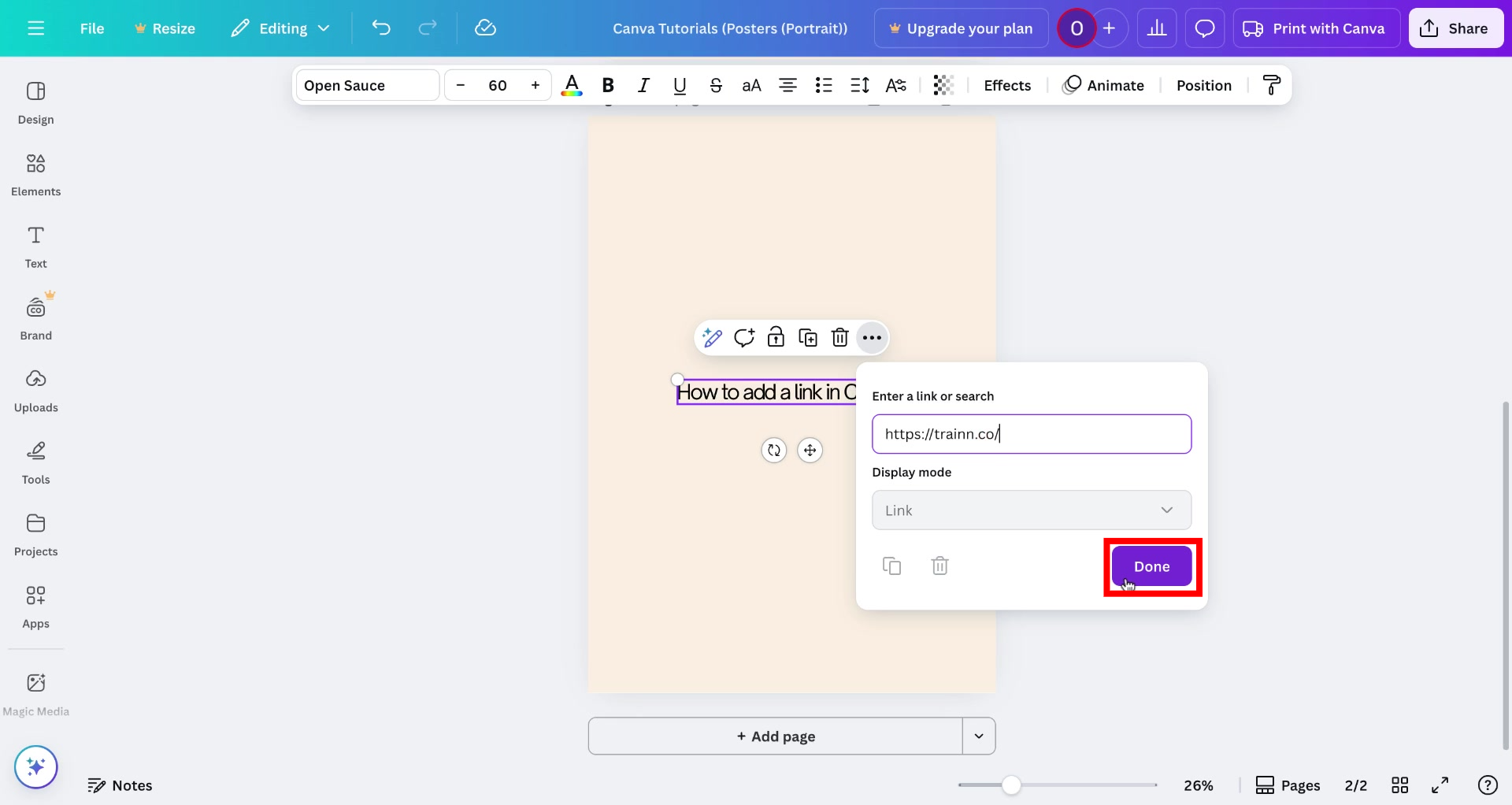Open the Uploads panel

pos(35,389)
